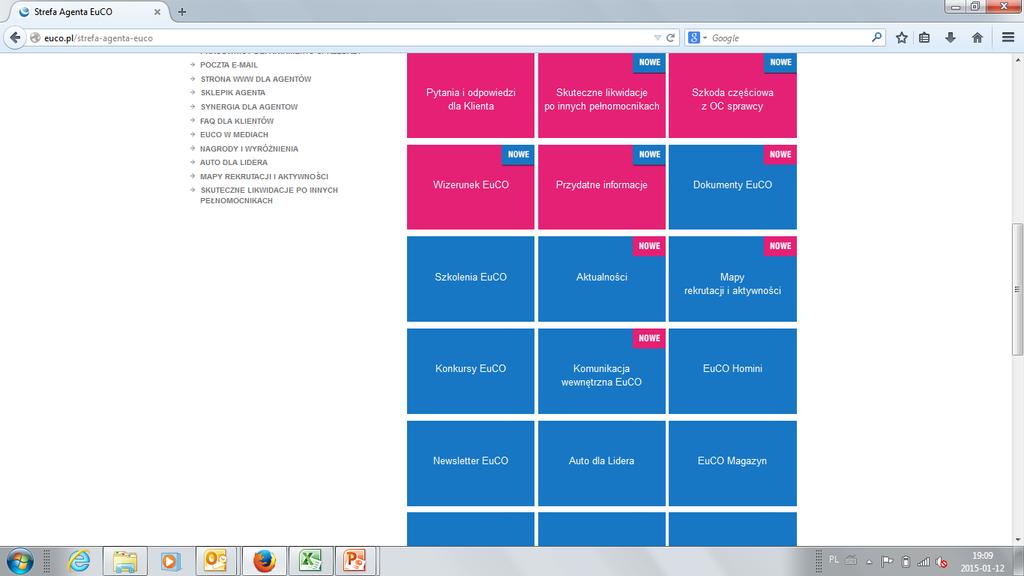Image resolution: width=1024 pixels, height=576 pixels.
Task: Click the search magnifier icon
Action: 876,38
